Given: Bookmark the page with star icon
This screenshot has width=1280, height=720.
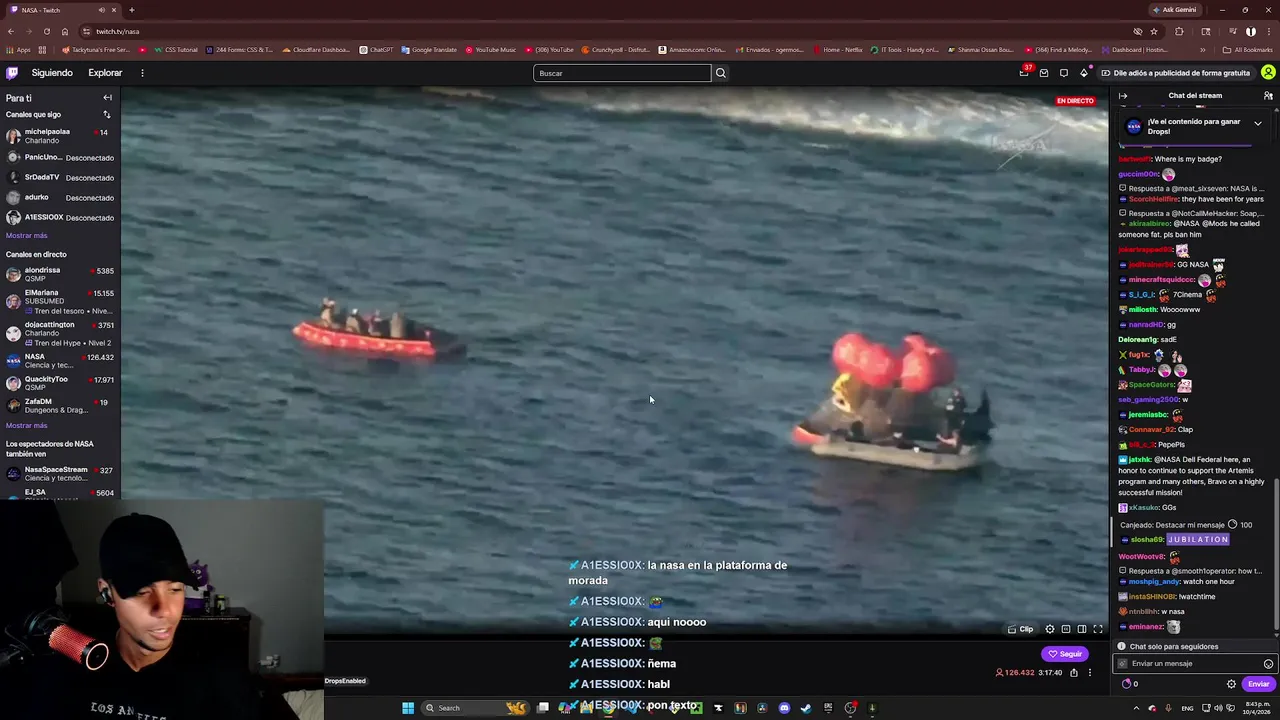Looking at the screenshot, I should (1154, 31).
